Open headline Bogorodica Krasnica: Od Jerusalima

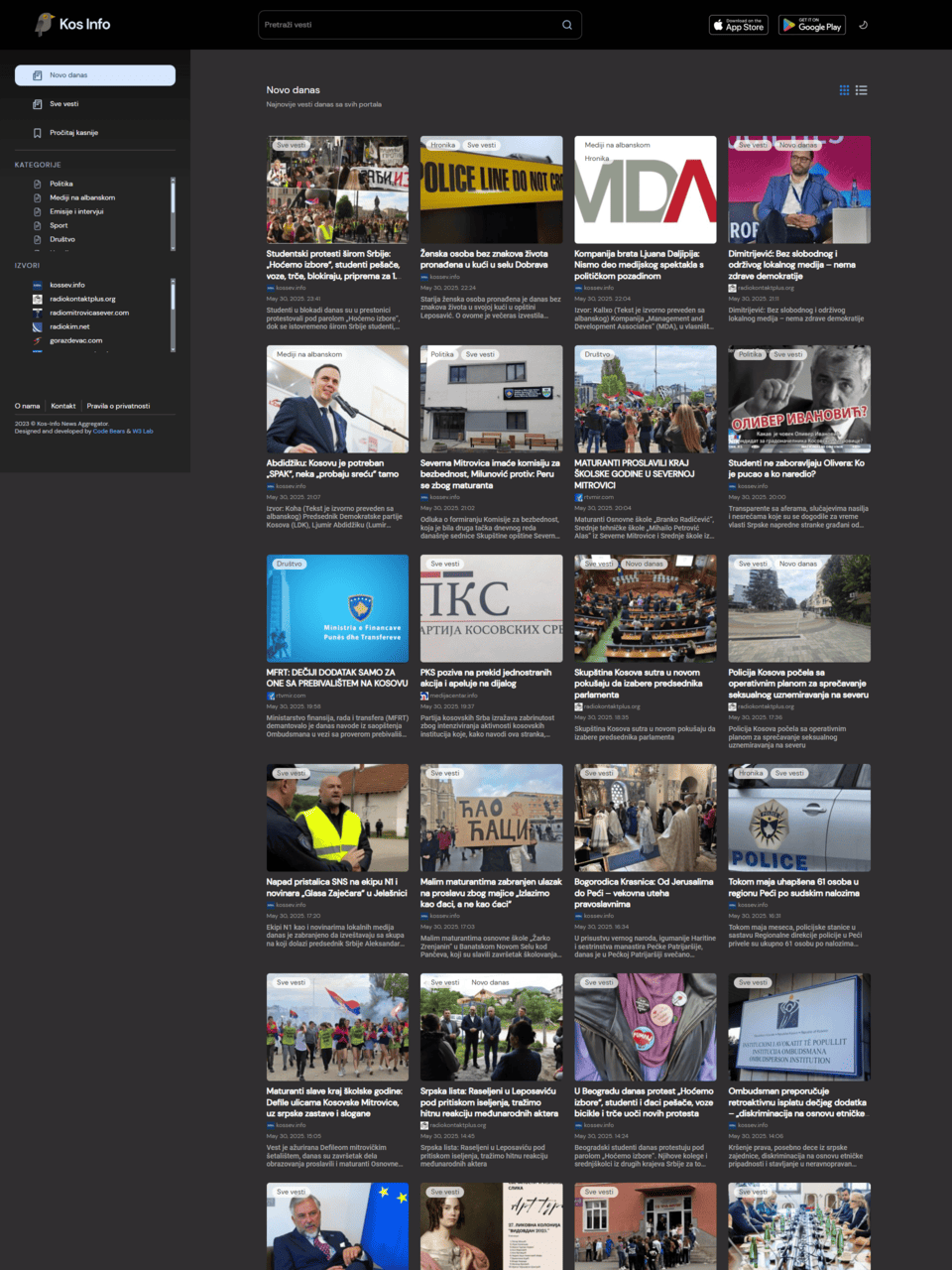646,893
